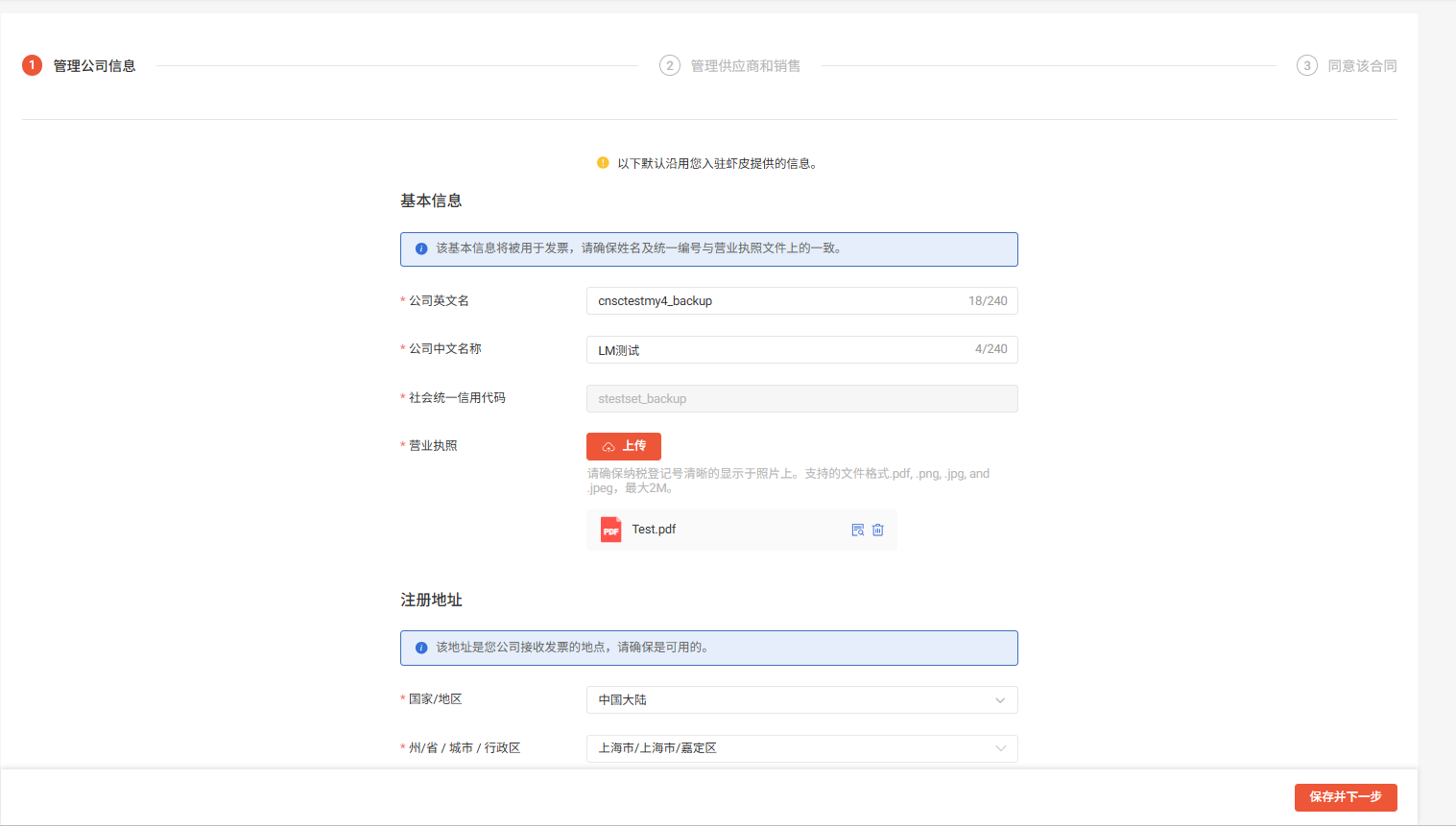The width and height of the screenshot is (1456, 826).
Task: Click the step 3 number circle
Action: (1306, 65)
